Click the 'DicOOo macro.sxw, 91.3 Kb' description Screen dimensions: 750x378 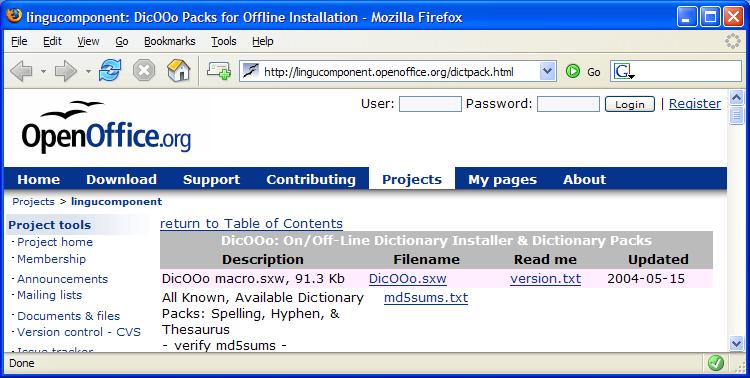253,278
